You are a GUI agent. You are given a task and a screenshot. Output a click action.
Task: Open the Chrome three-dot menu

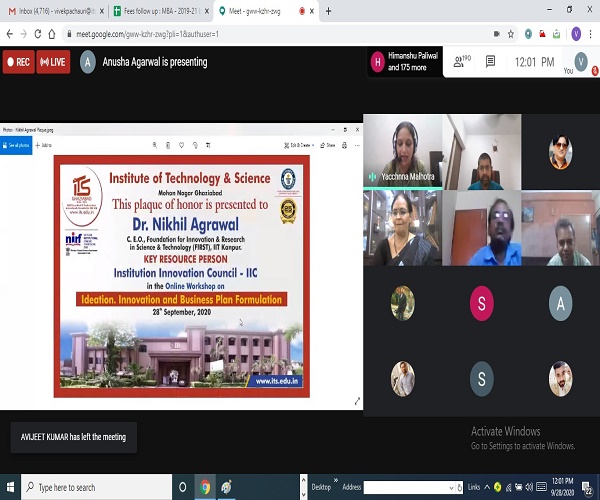click(591, 34)
